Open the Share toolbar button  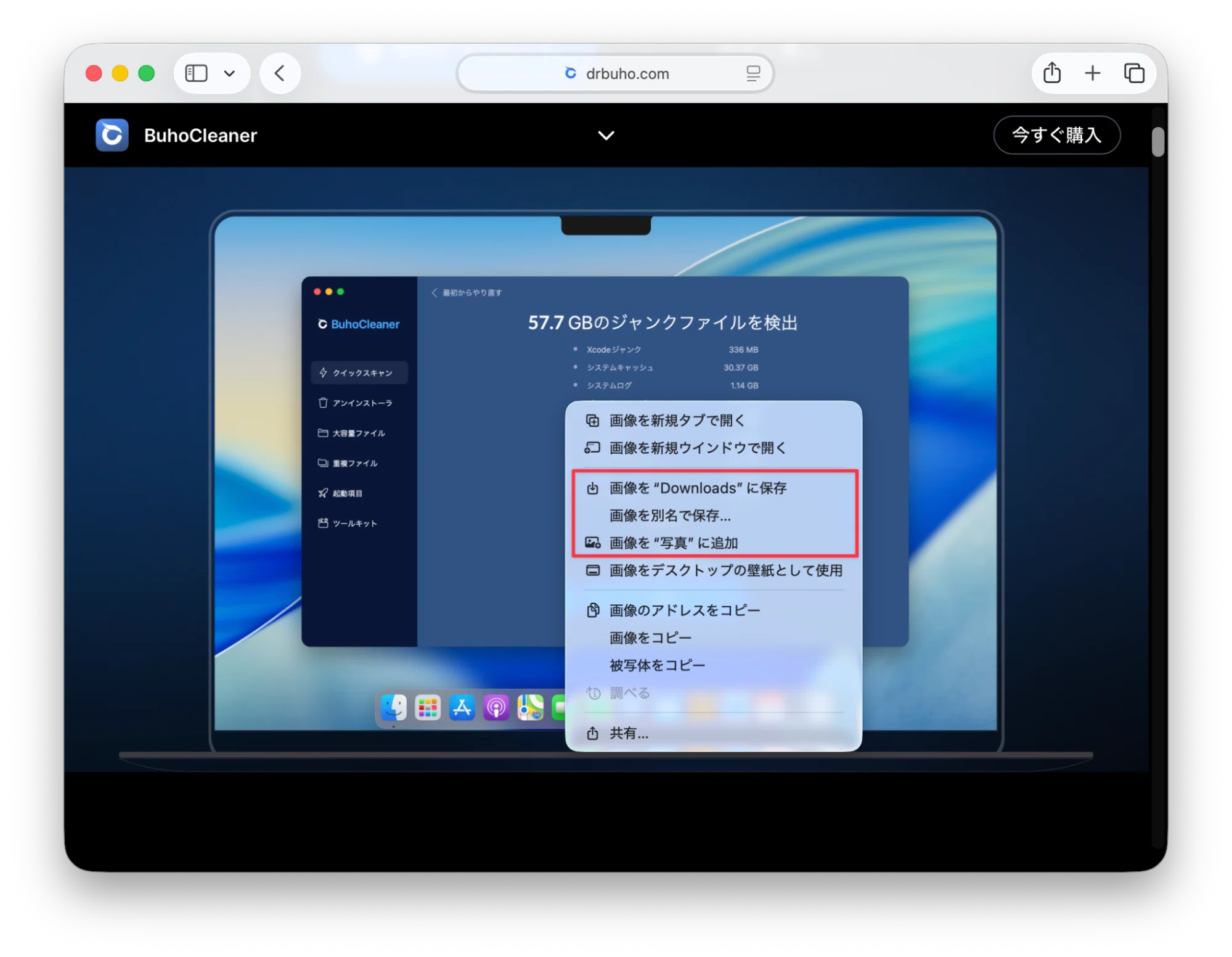coord(1051,73)
